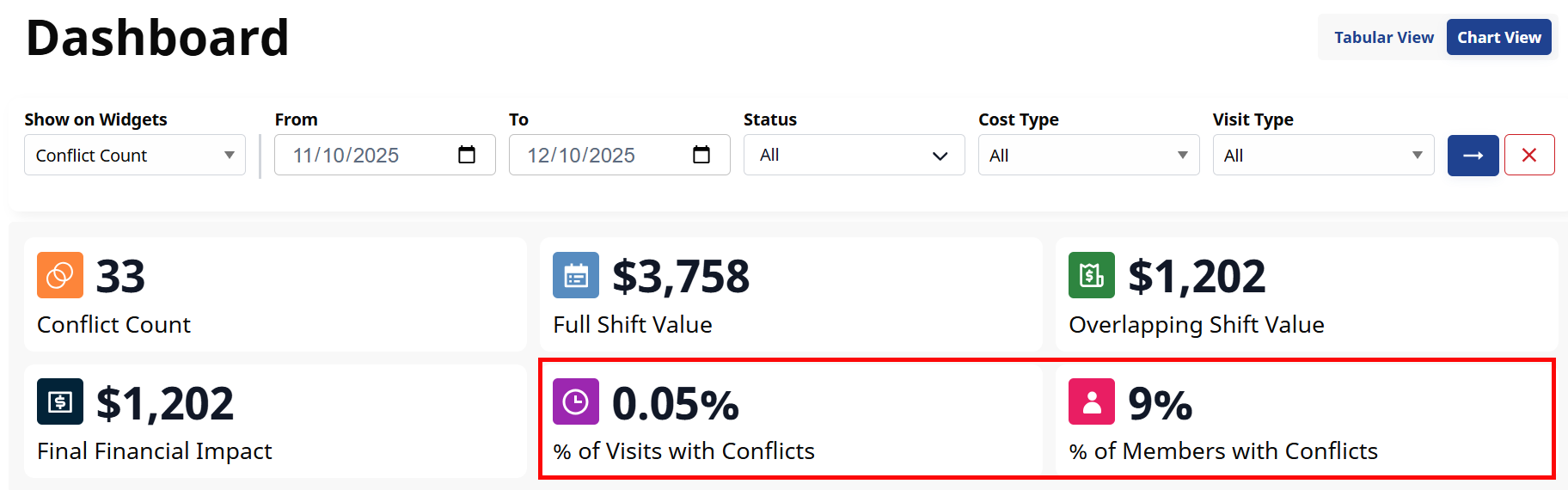Select the 33 Conflict Count figure
This screenshot has width=1568, height=490.
[120, 277]
